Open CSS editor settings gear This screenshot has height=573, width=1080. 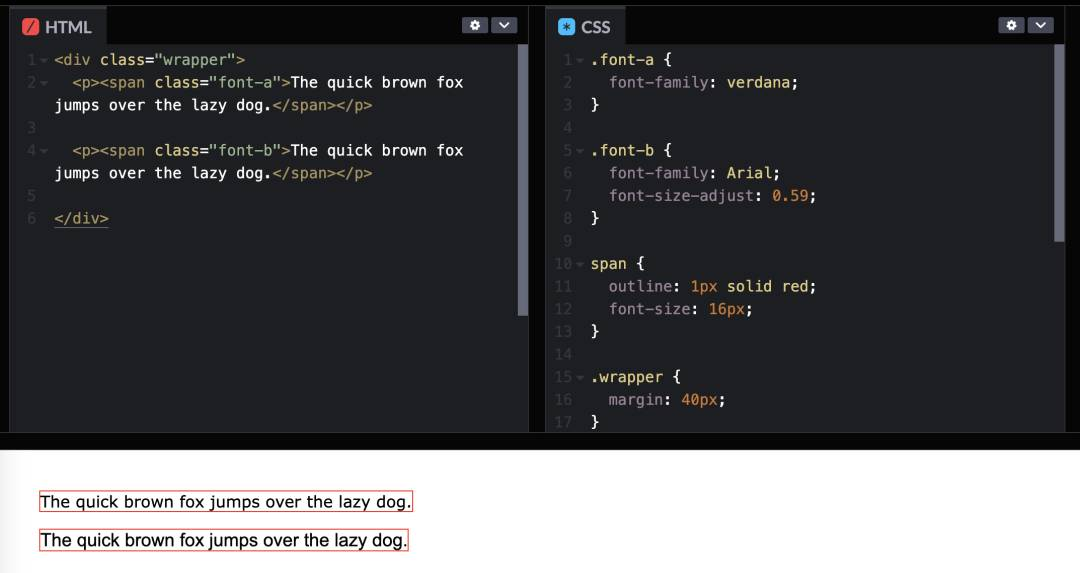[1011, 25]
